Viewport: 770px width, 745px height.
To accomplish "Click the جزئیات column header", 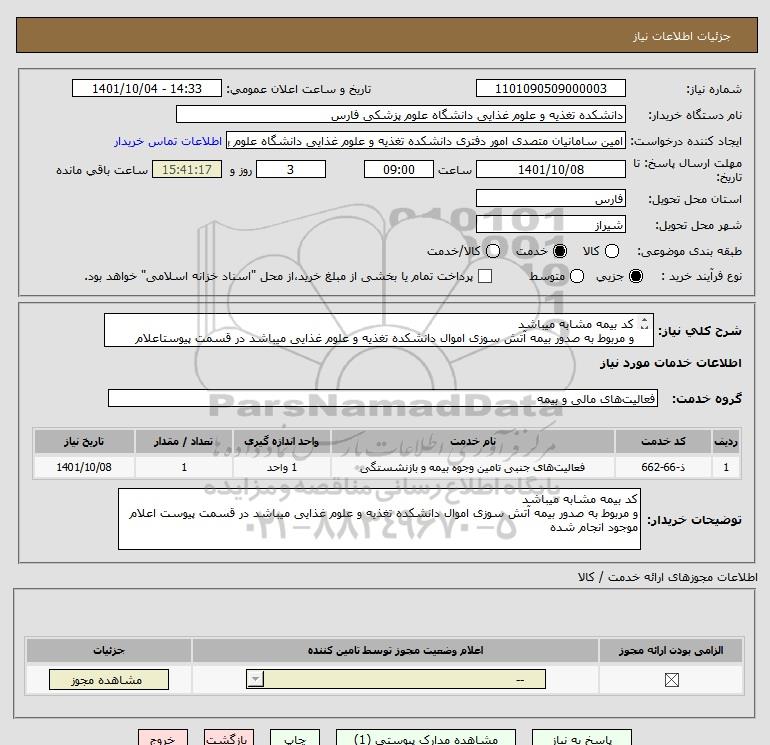I will pyautogui.click(x=109, y=651).
